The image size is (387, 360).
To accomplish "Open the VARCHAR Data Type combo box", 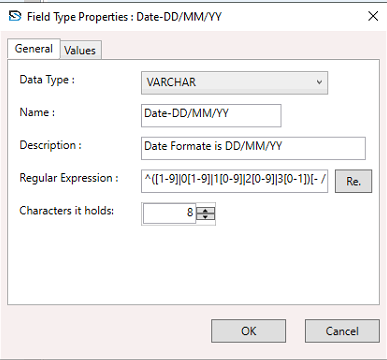I will click(234, 82).
